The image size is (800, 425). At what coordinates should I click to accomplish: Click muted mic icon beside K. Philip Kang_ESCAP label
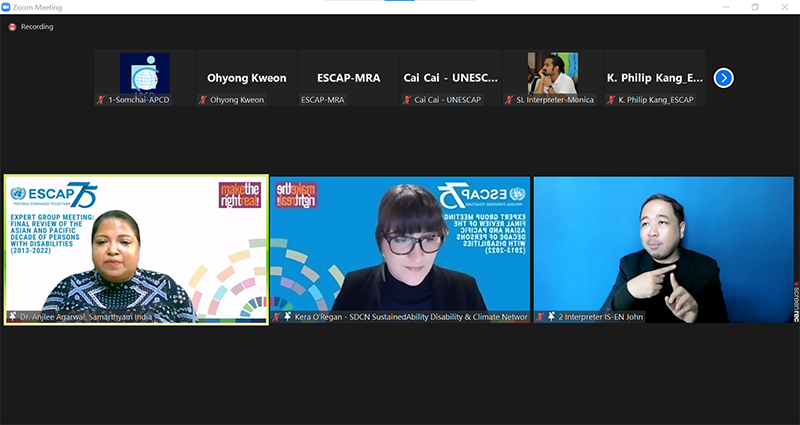(611, 100)
